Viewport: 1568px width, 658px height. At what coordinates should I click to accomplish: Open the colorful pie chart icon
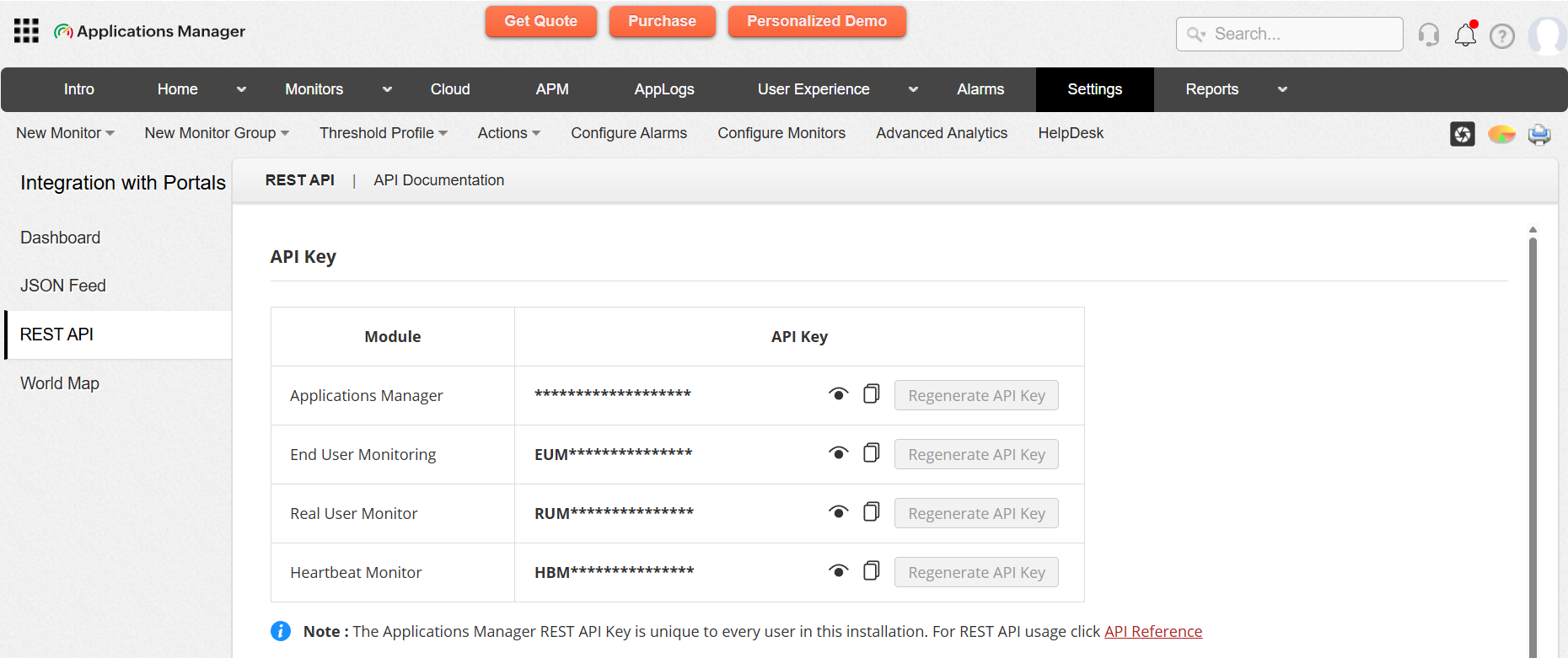(1501, 134)
